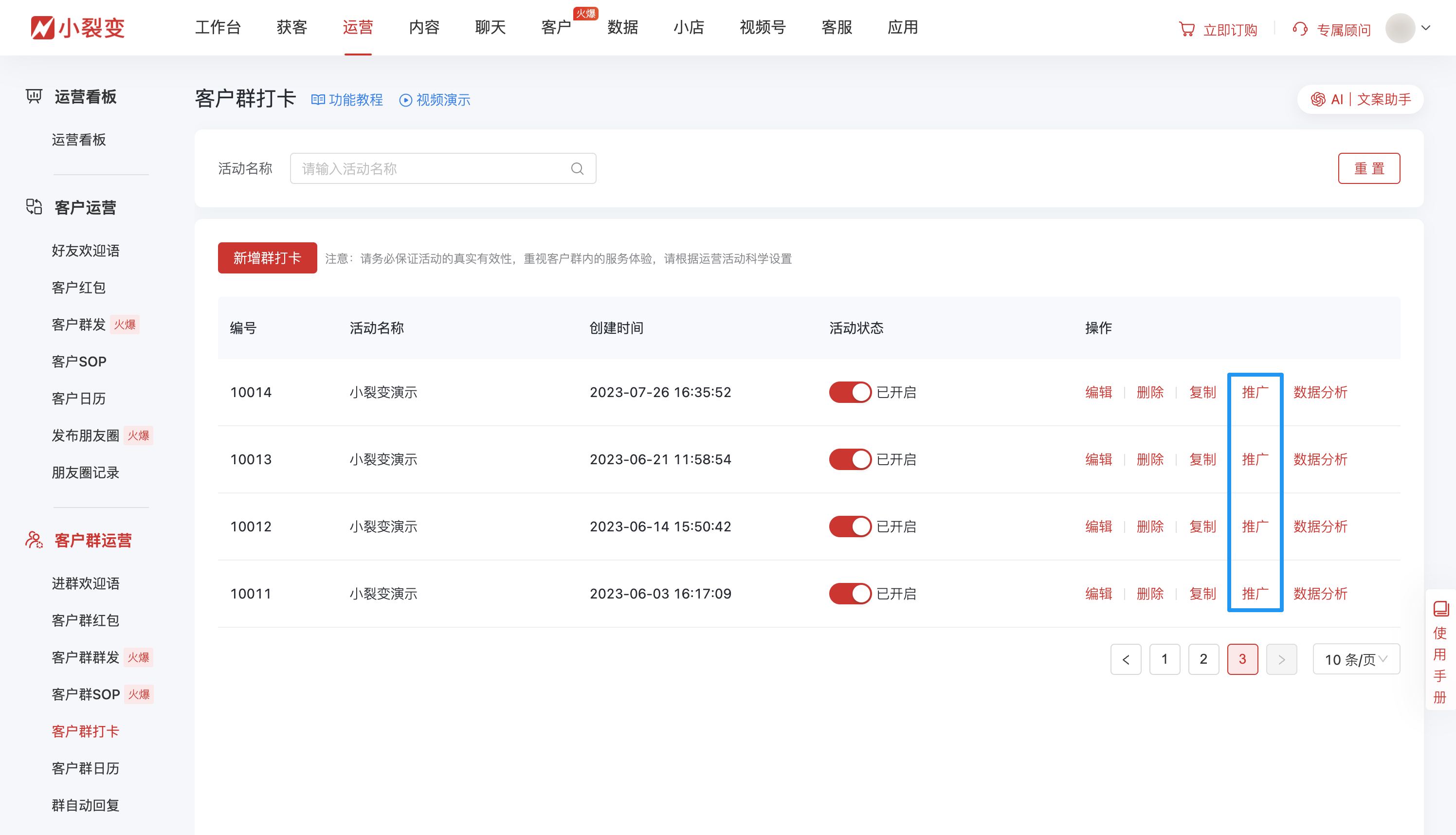Click the book icon beside 功能教程
Image resolution: width=1456 pixels, height=835 pixels.
(x=318, y=100)
